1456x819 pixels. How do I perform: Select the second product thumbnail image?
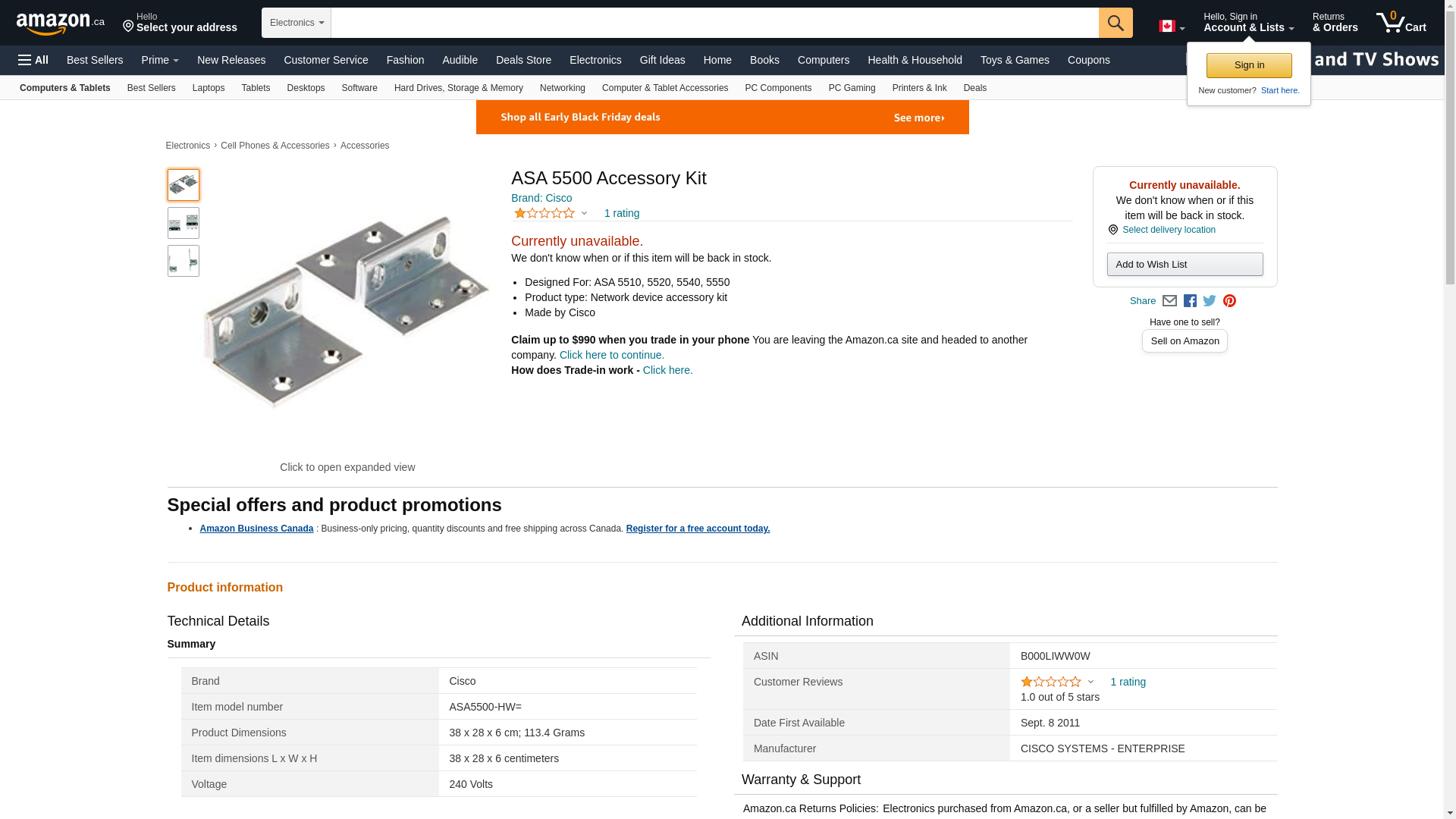184,223
